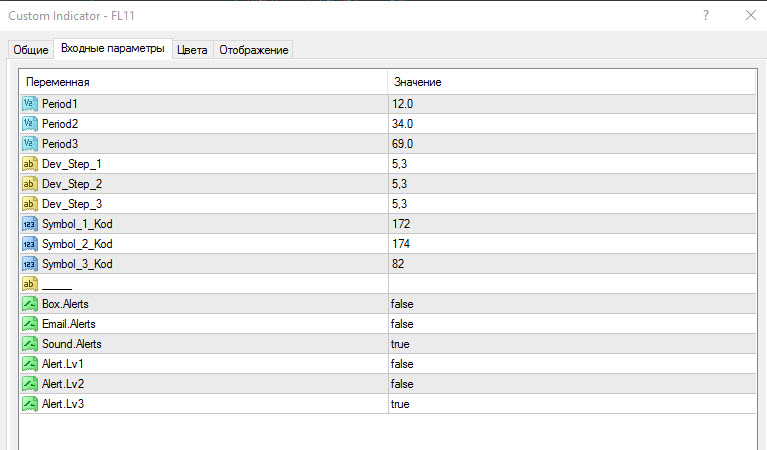
Task: Click the Dev_Step_2 string-type icon
Action: tap(30, 184)
